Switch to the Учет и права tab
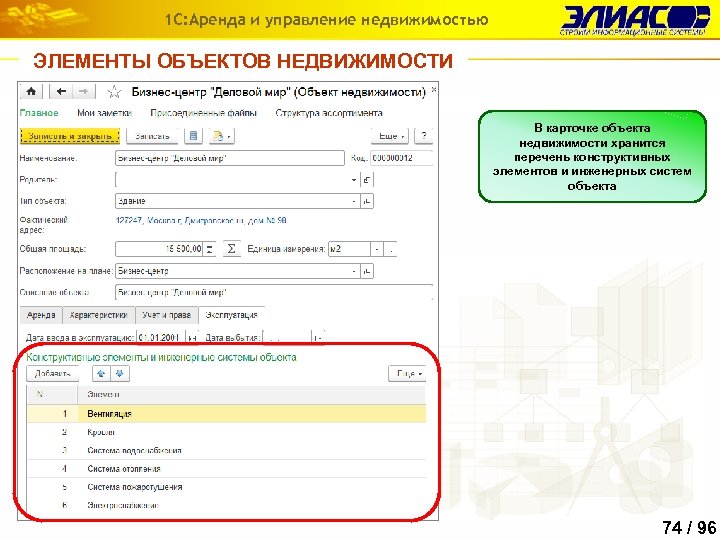The image size is (720, 540). click(x=166, y=315)
